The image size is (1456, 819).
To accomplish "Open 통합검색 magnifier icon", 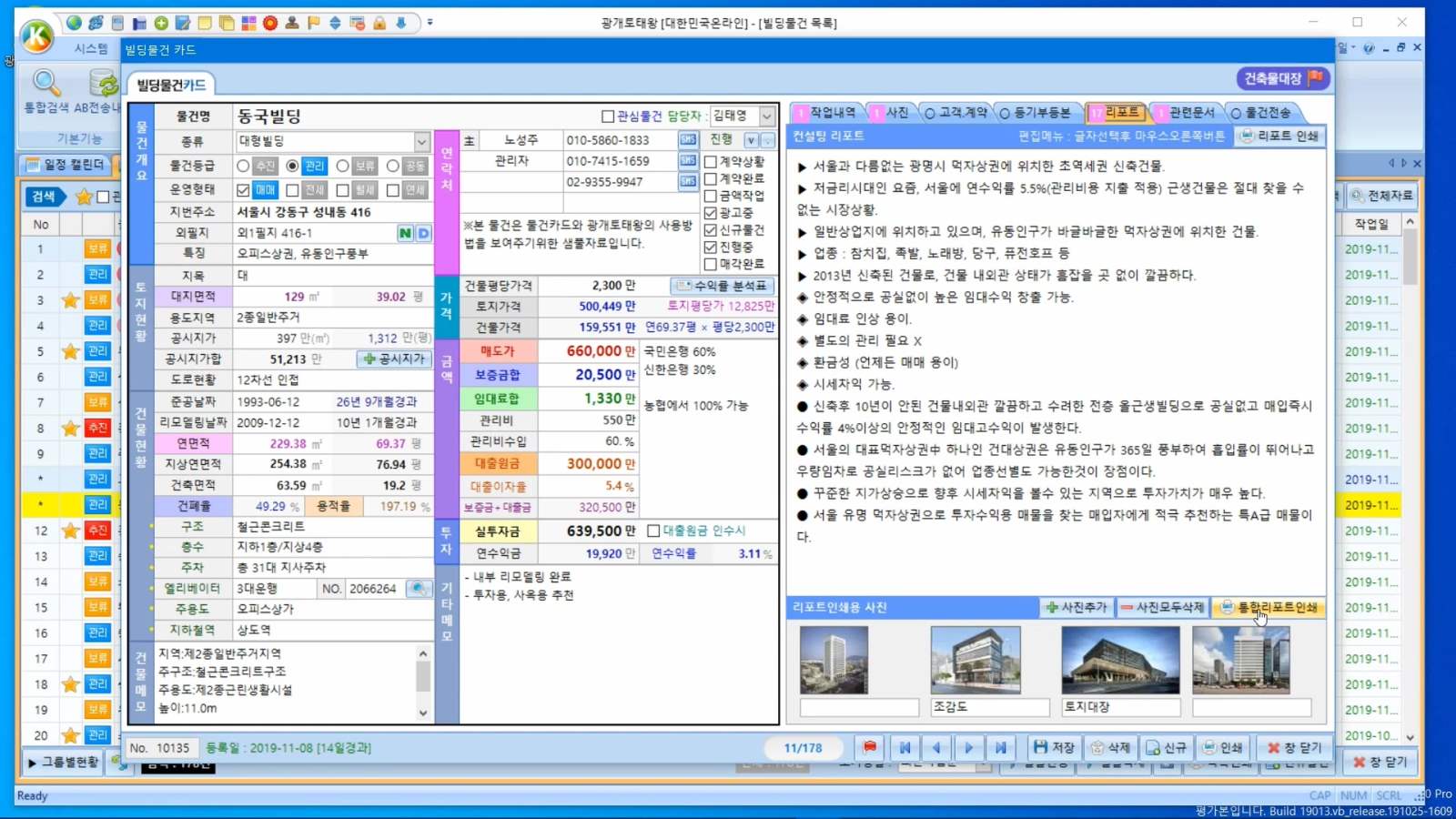I will coord(46,85).
